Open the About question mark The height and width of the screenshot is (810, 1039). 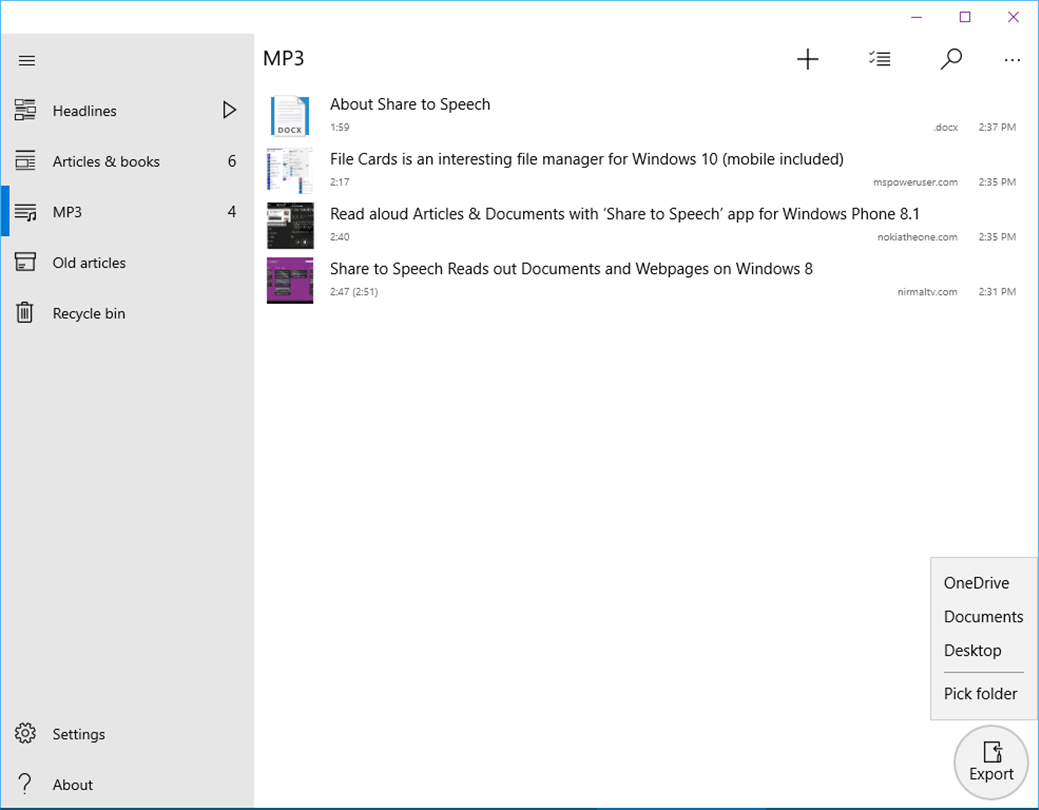click(x=25, y=784)
